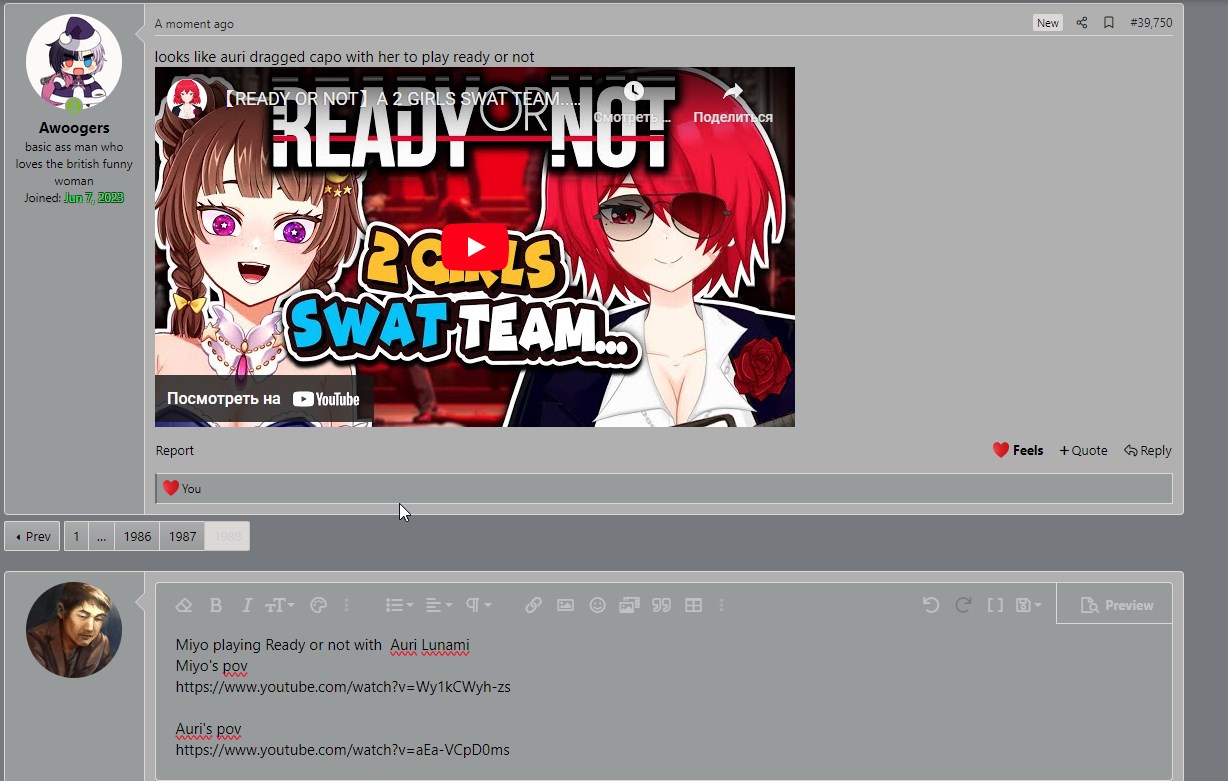The height and width of the screenshot is (781, 1228).
Task: Go to page 1986
Action: [137, 536]
